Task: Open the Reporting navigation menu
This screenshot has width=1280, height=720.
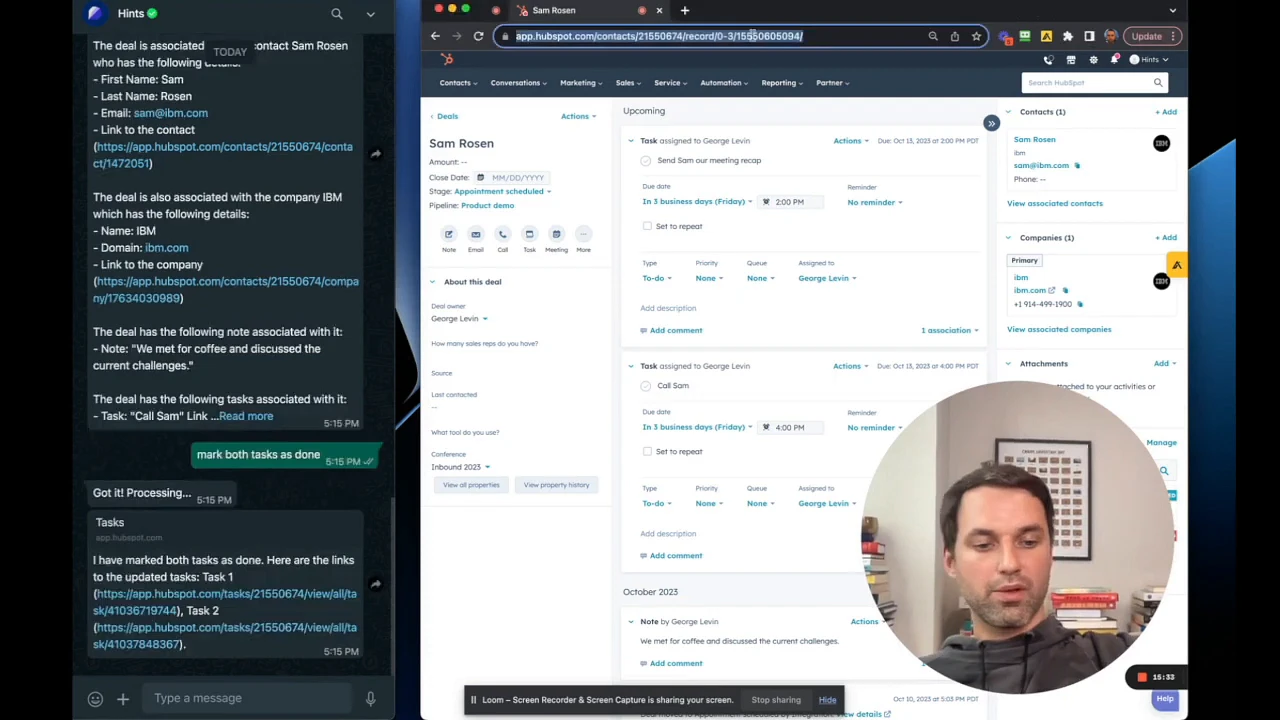Action: pos(781,83)
